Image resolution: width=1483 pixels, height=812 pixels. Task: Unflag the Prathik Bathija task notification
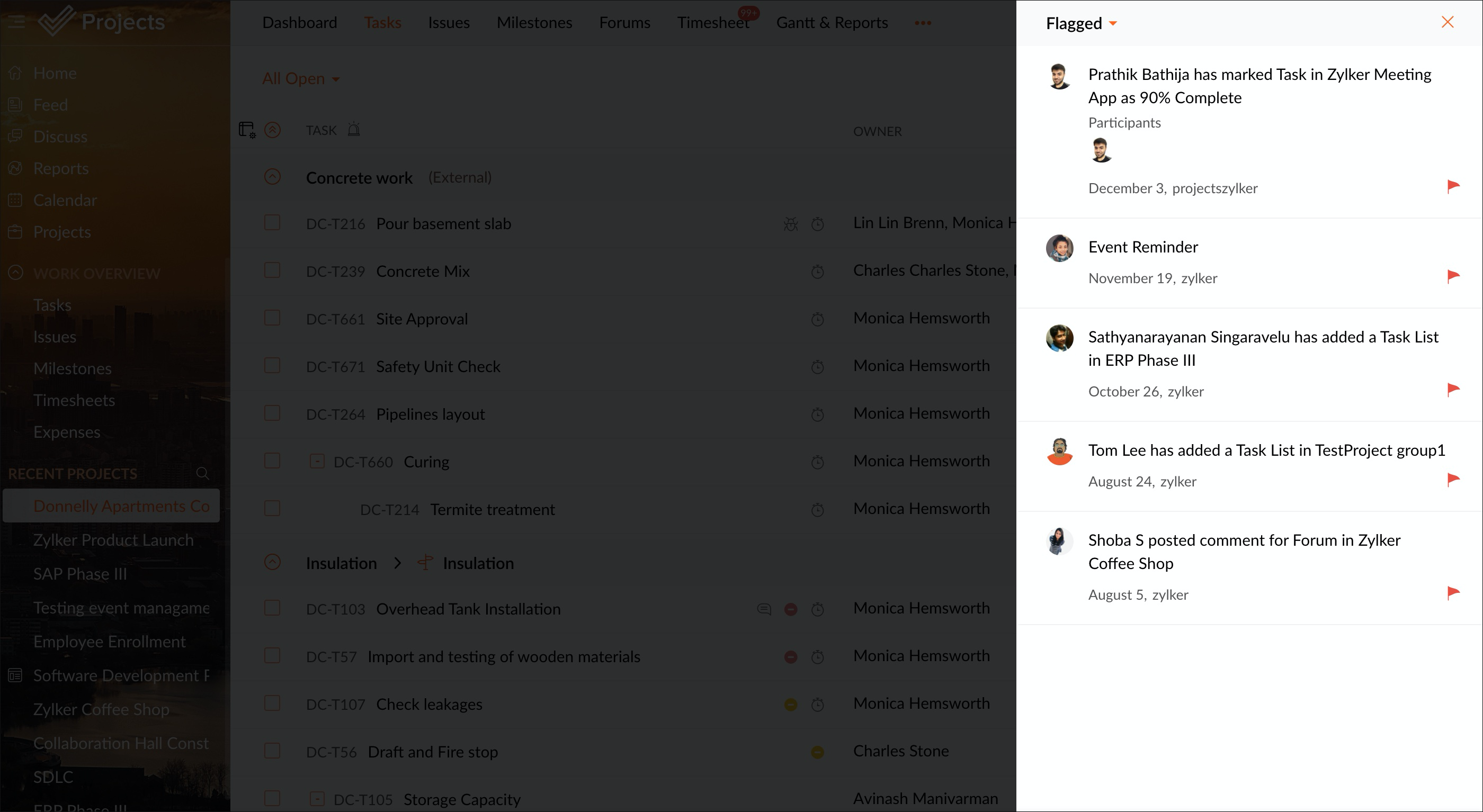(x=1453, y=186)
